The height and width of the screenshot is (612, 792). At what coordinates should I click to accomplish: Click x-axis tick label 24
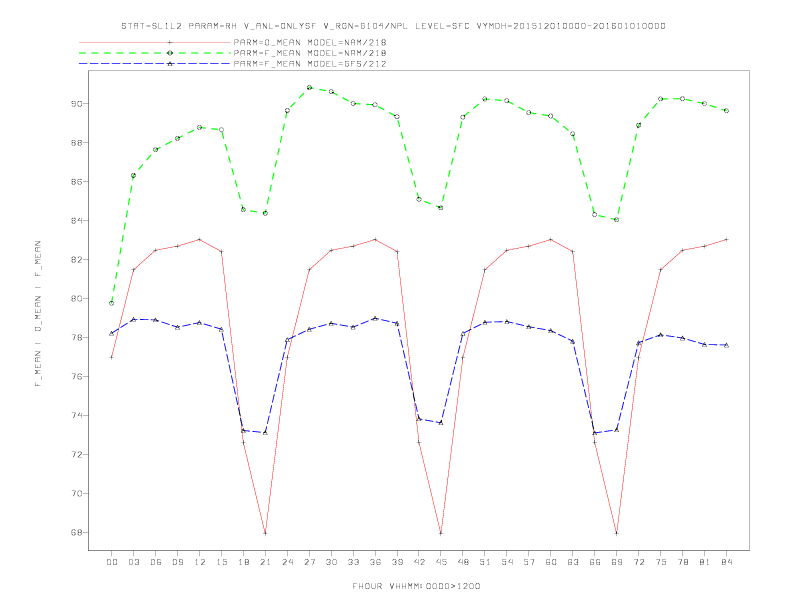(x=287, y=562)
